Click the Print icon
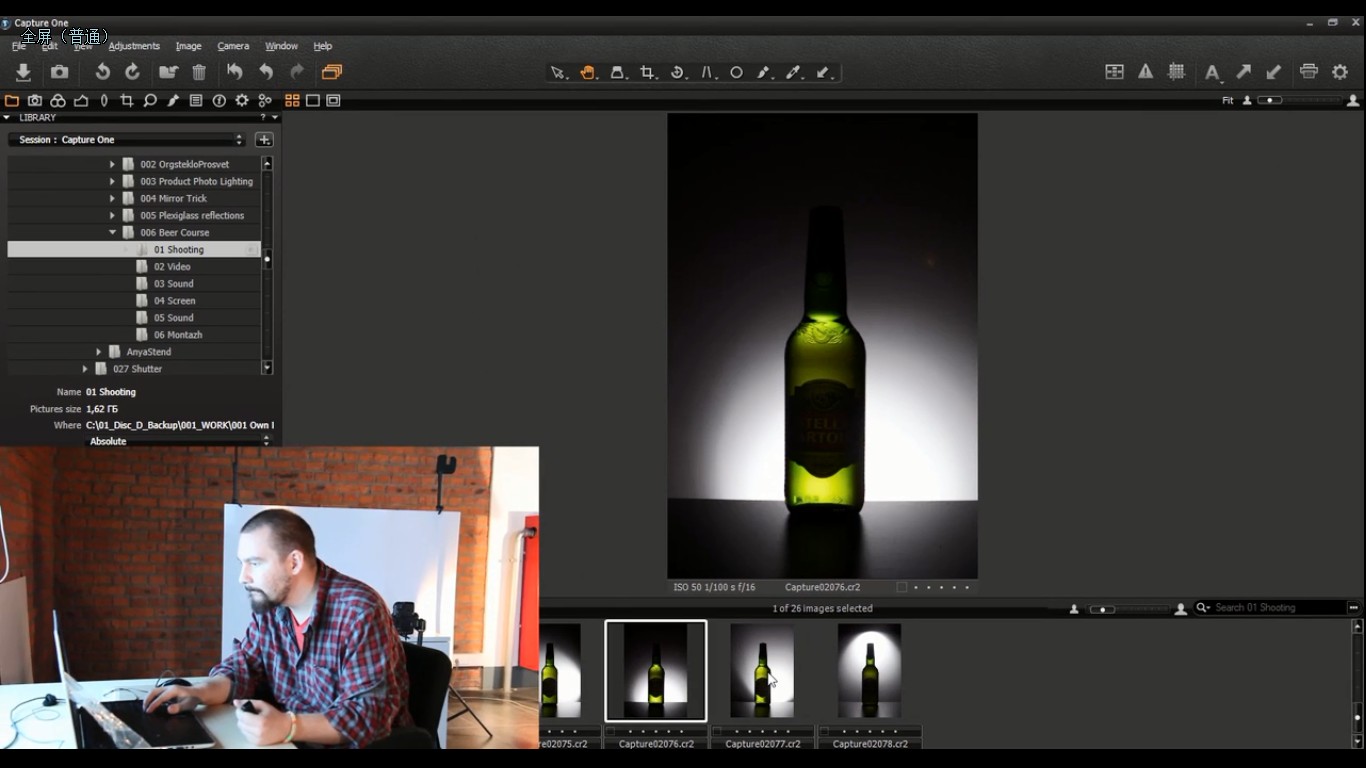1366x768 pixels. point(1309,72)
